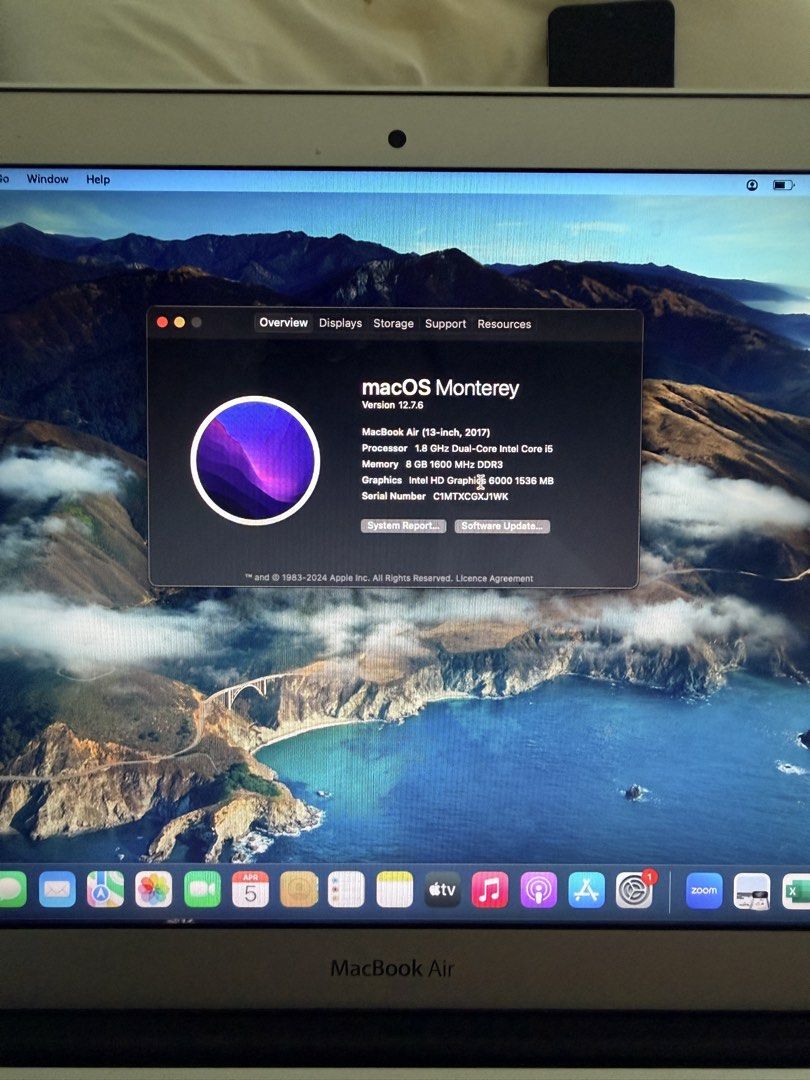Screen dimensions: 810x1080
Task: Launch the Apple TV app
Action: click(442, 890)
